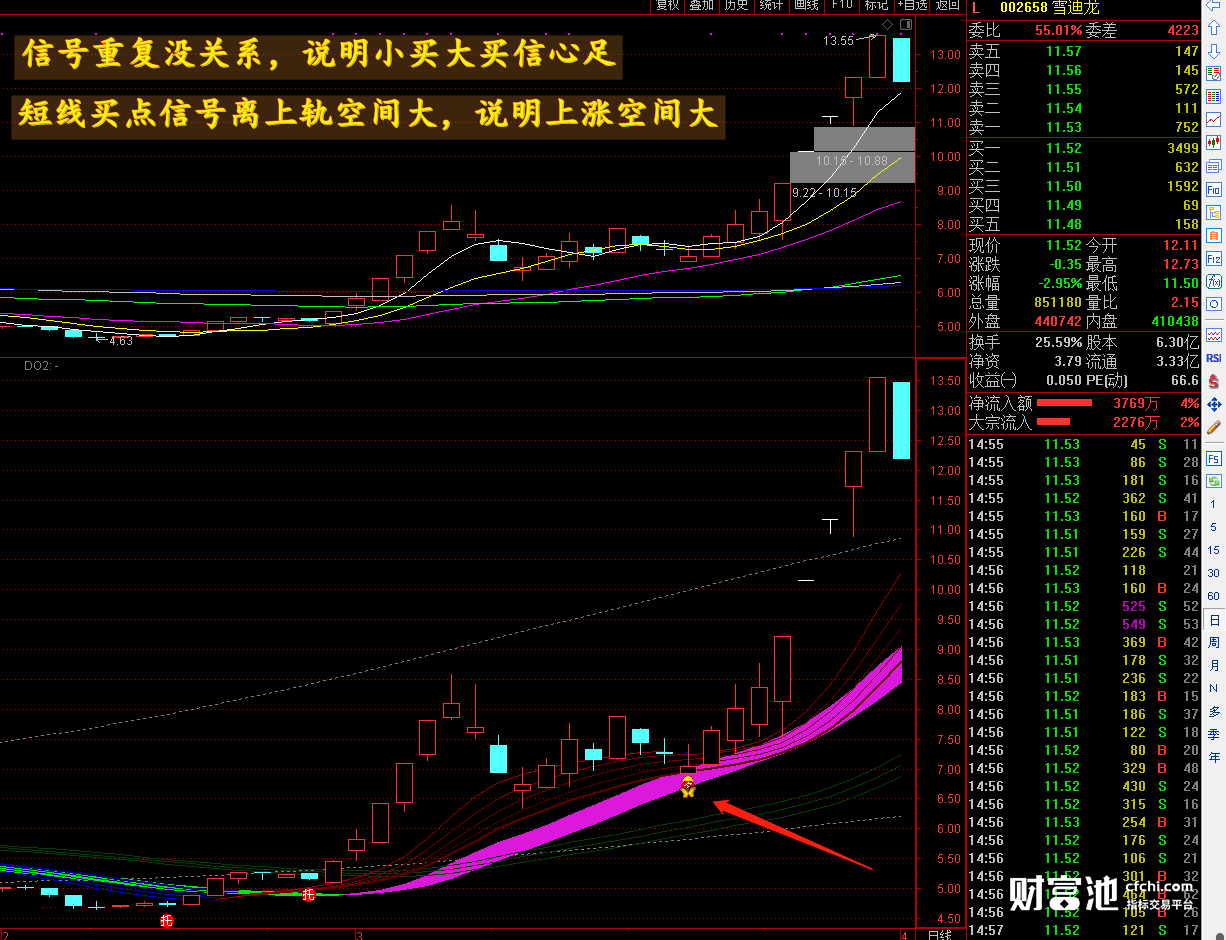Image resolution: width=1226 pixels, height=940 pixels.
Task: Toggle the side panel icon above chart
Action: [x=905, y=23]
